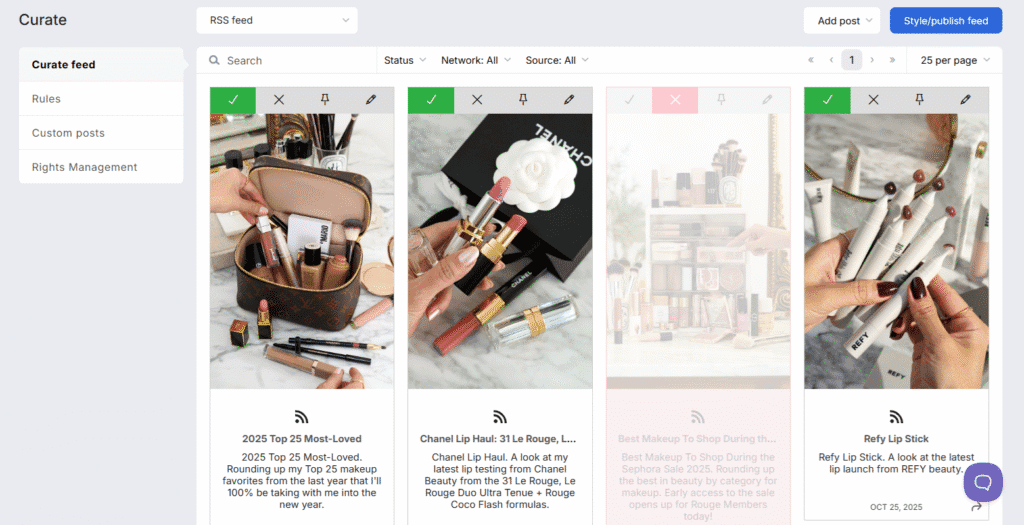Pin the Chanel Lip Haul post
The image size is (1024, 525).
tap(522, 100)
